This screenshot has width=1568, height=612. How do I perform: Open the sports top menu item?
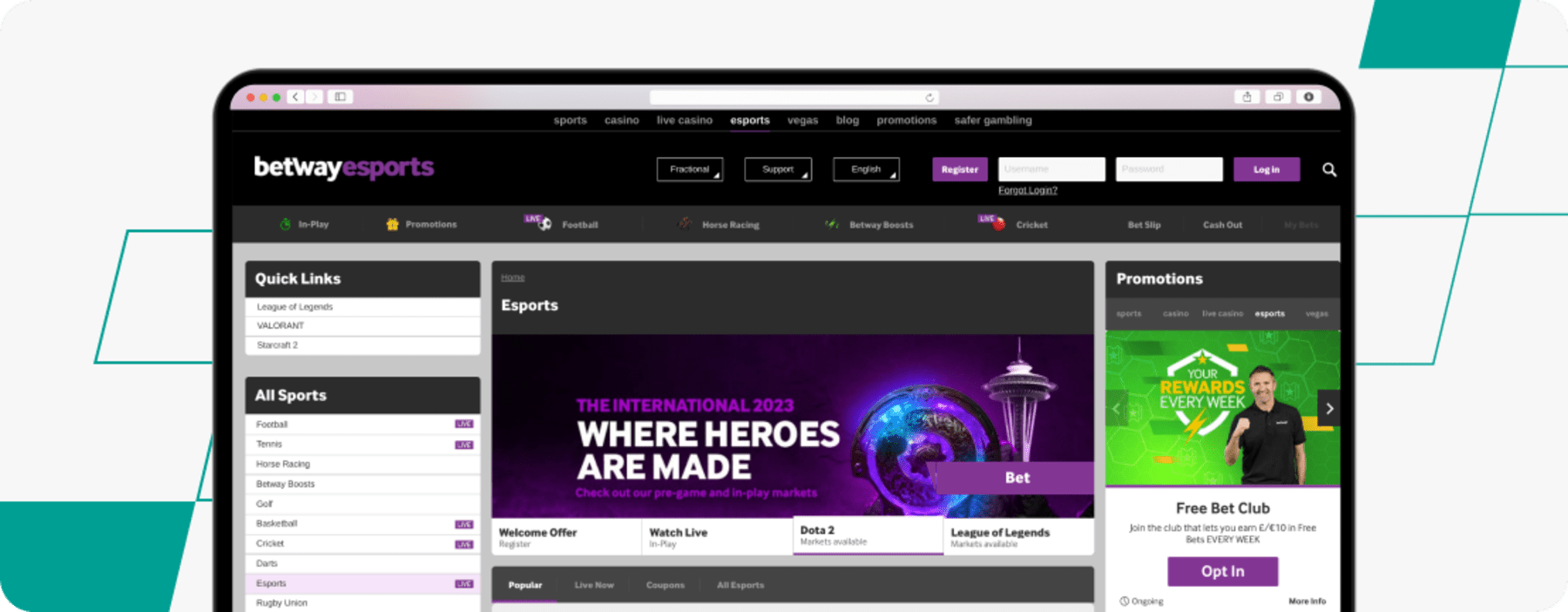[x=570, y=120]
